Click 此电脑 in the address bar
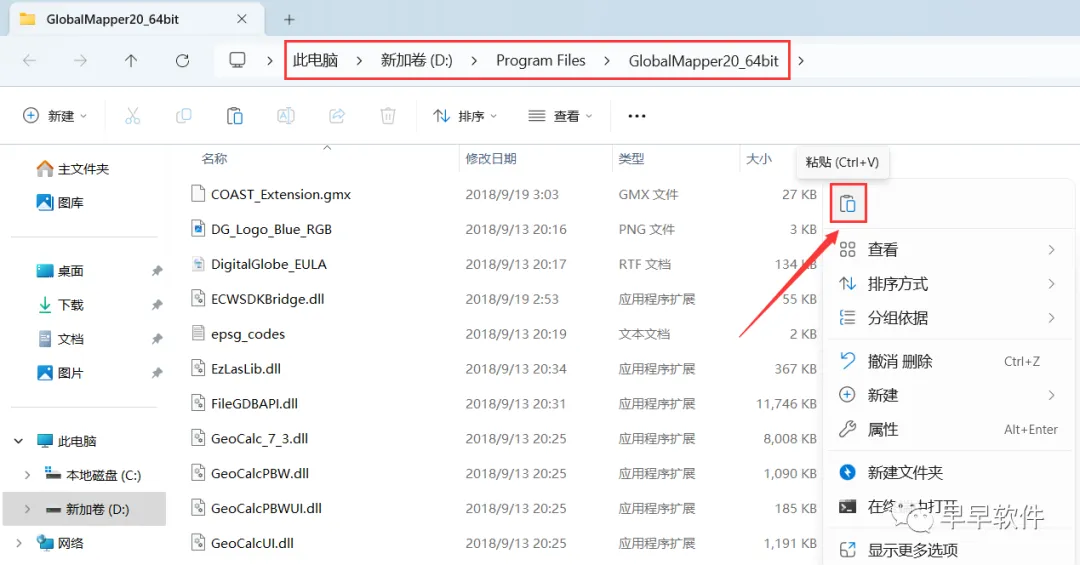Image resolution: width=1080 pixels, height=565 pixels. [315, 61]
